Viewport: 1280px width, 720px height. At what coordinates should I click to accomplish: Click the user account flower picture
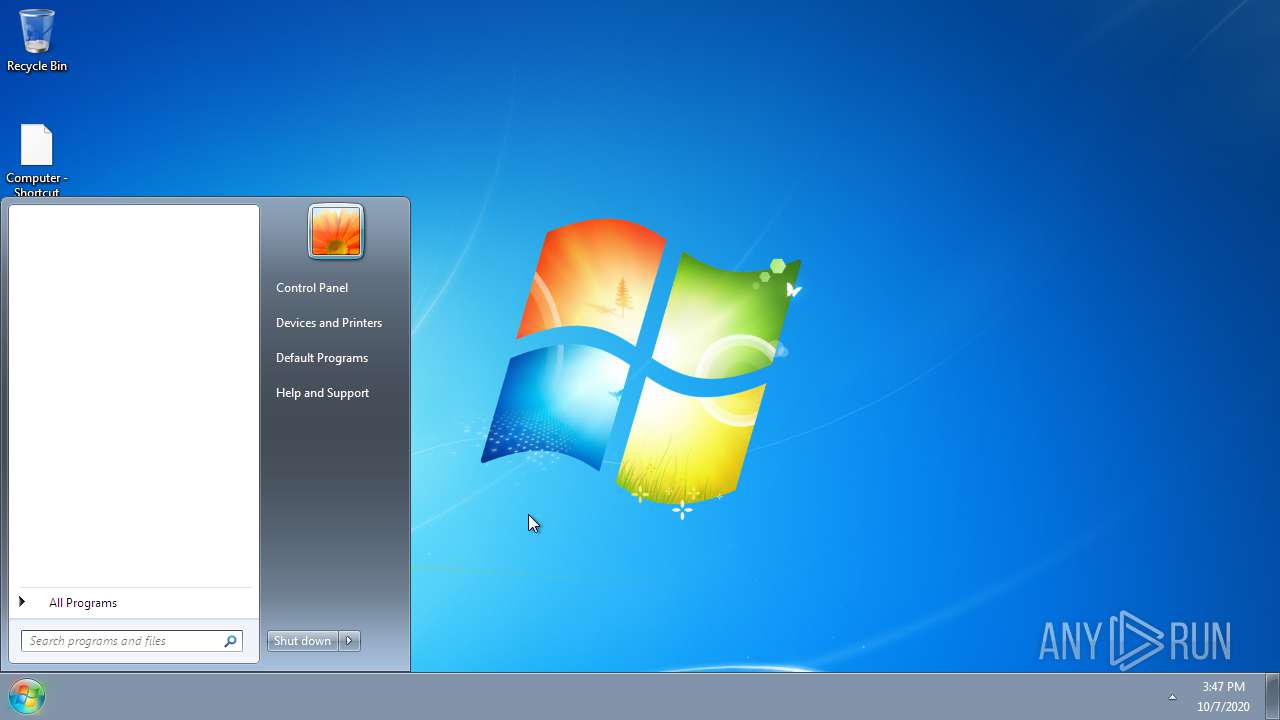(x=336, y=231)
